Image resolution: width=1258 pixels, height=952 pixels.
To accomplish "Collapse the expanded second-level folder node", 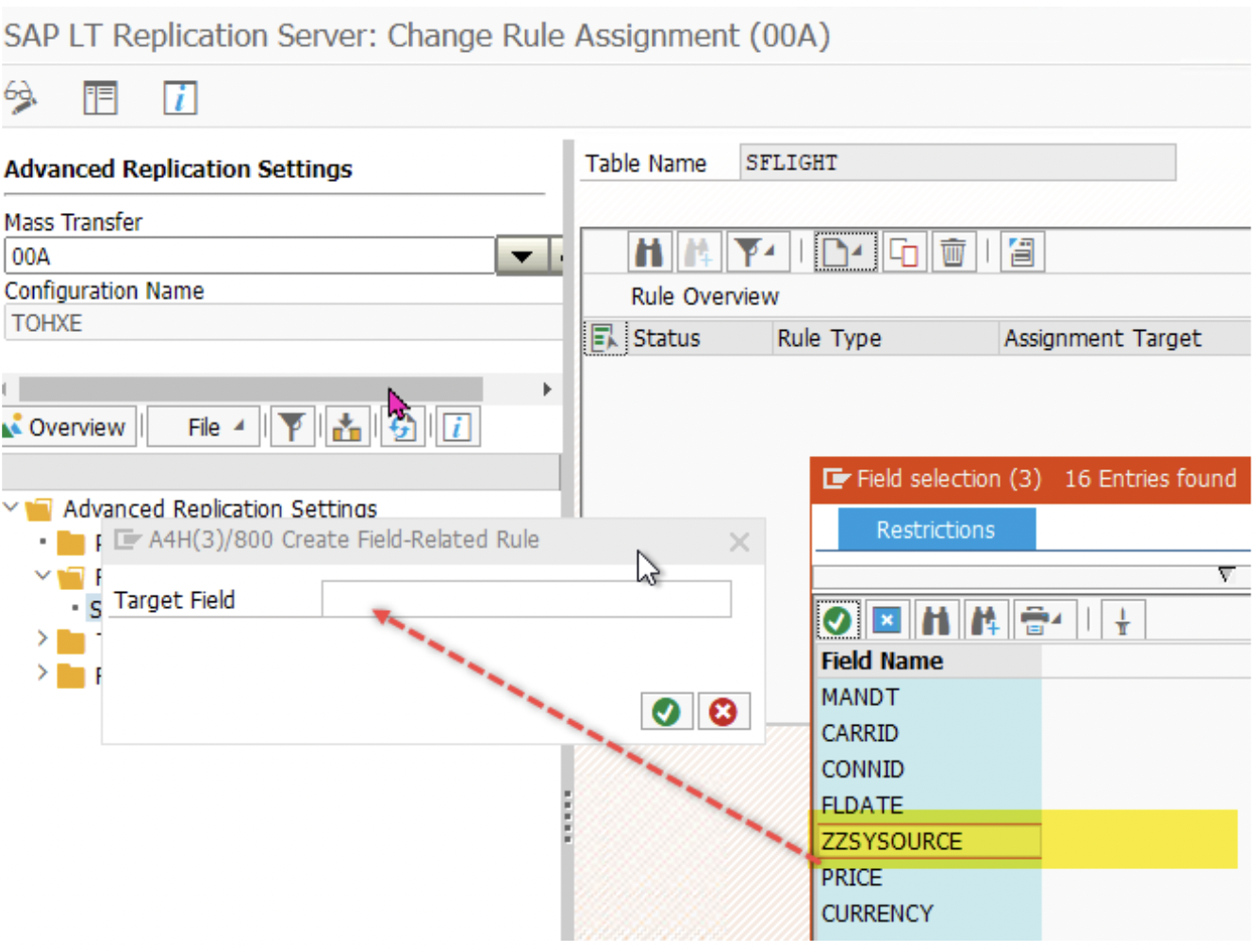I will (42, 574).
